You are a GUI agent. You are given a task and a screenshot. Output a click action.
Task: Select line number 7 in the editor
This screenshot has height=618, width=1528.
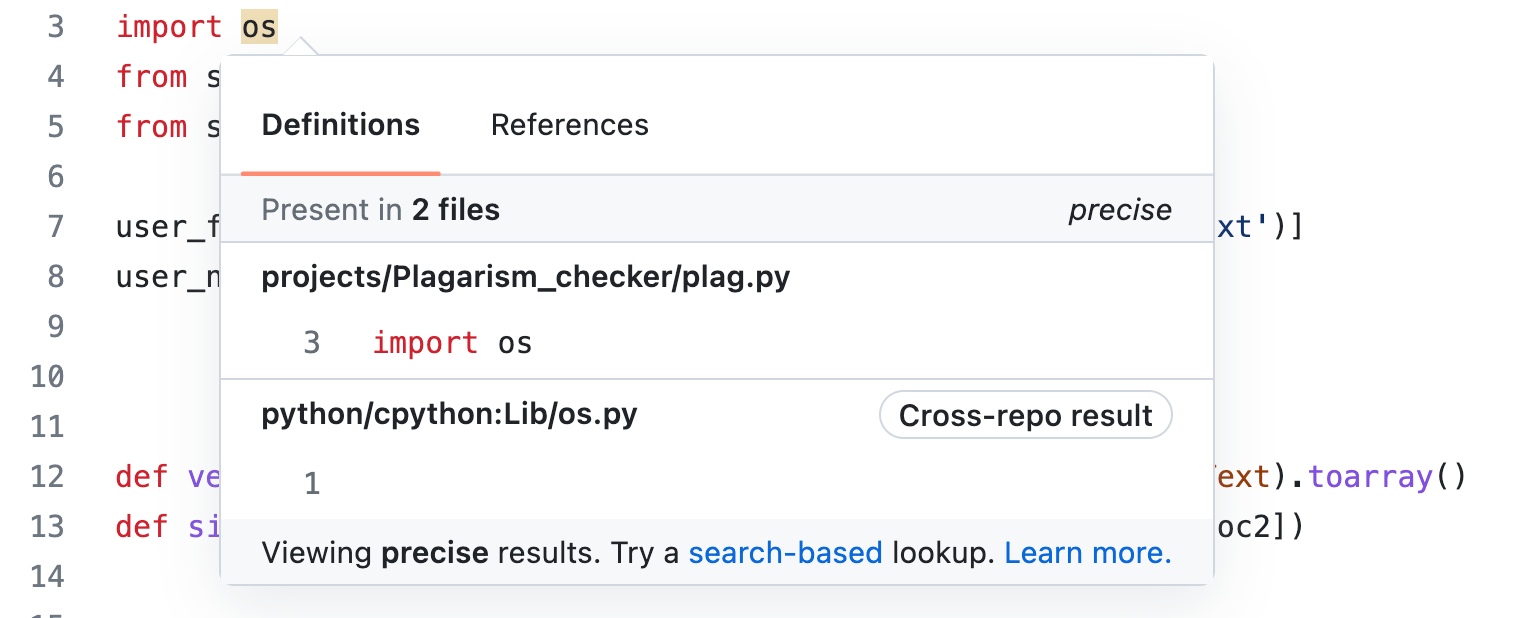56,226
